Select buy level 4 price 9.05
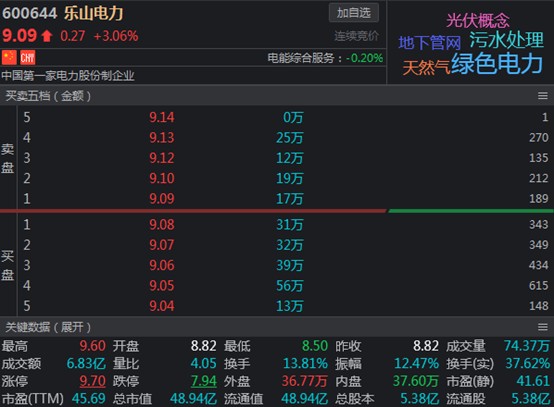Viewport: 554px width, 407px height. coord(162,285)
